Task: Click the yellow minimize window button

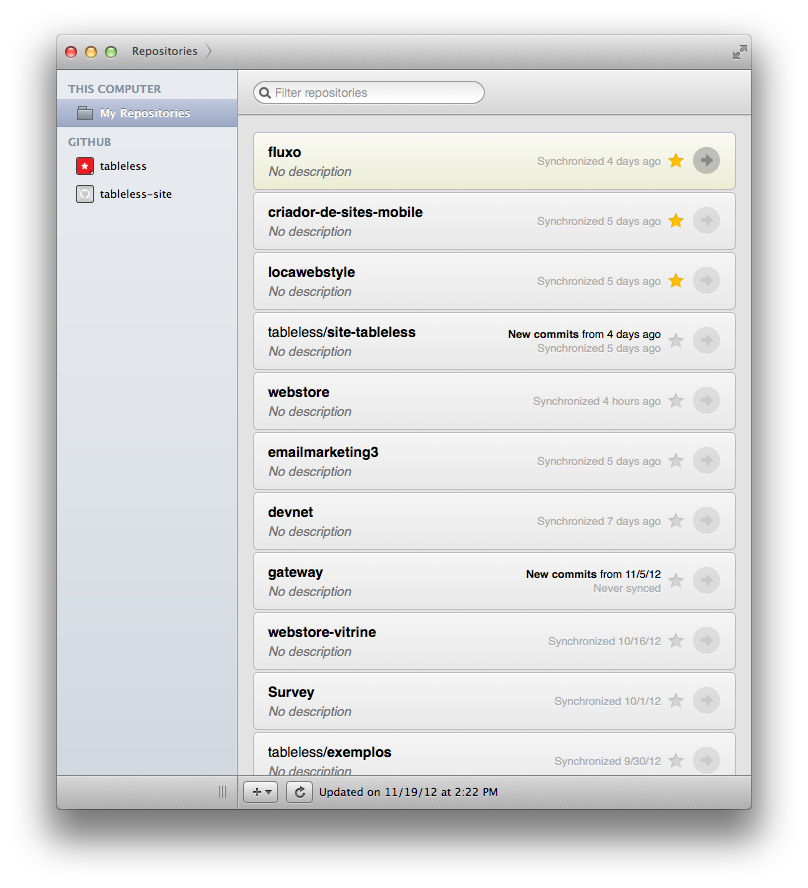Action: [x=91, y=52]
